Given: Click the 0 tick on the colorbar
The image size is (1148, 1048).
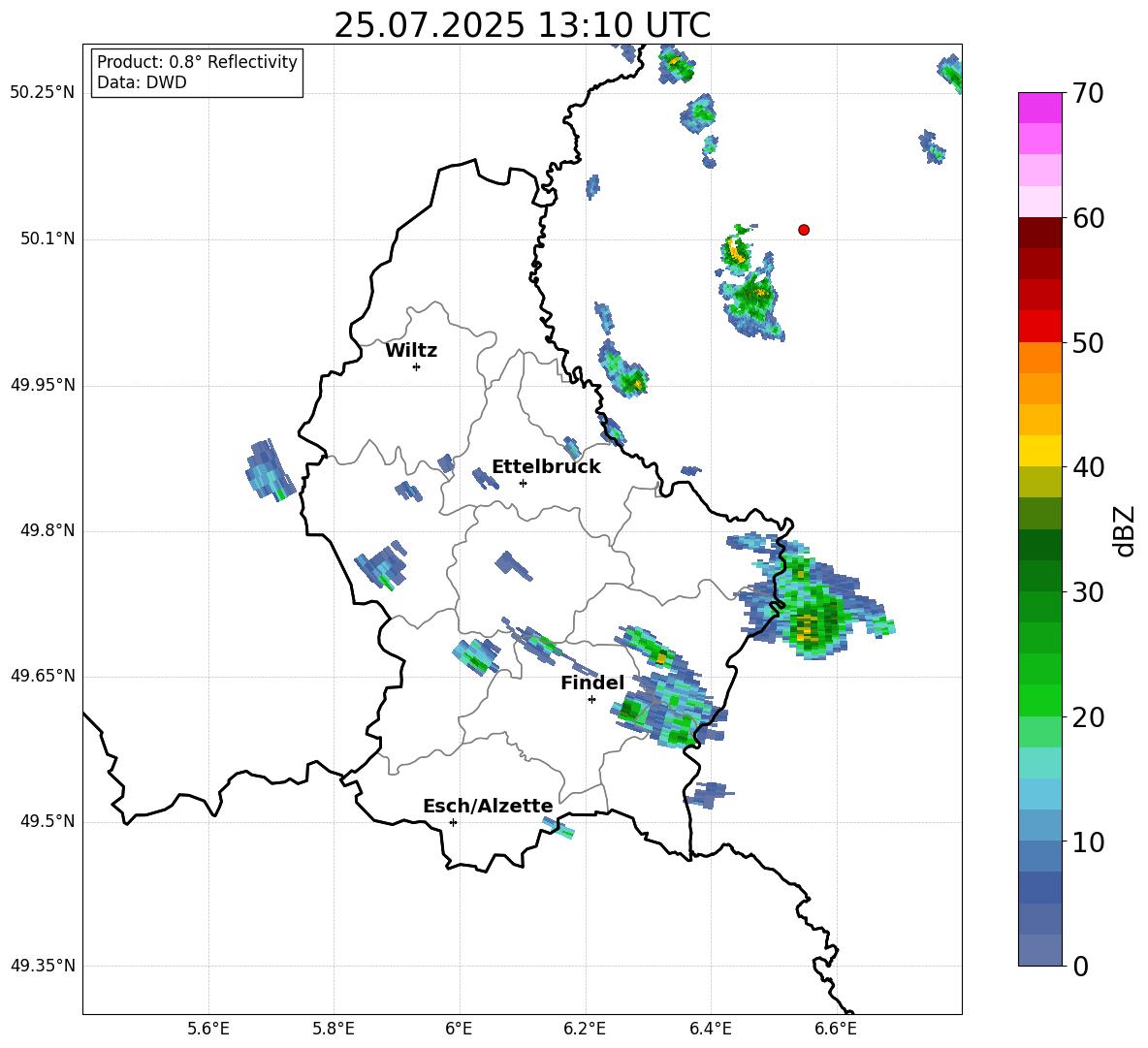Looking at the screenshot, I should [1080, 966].
